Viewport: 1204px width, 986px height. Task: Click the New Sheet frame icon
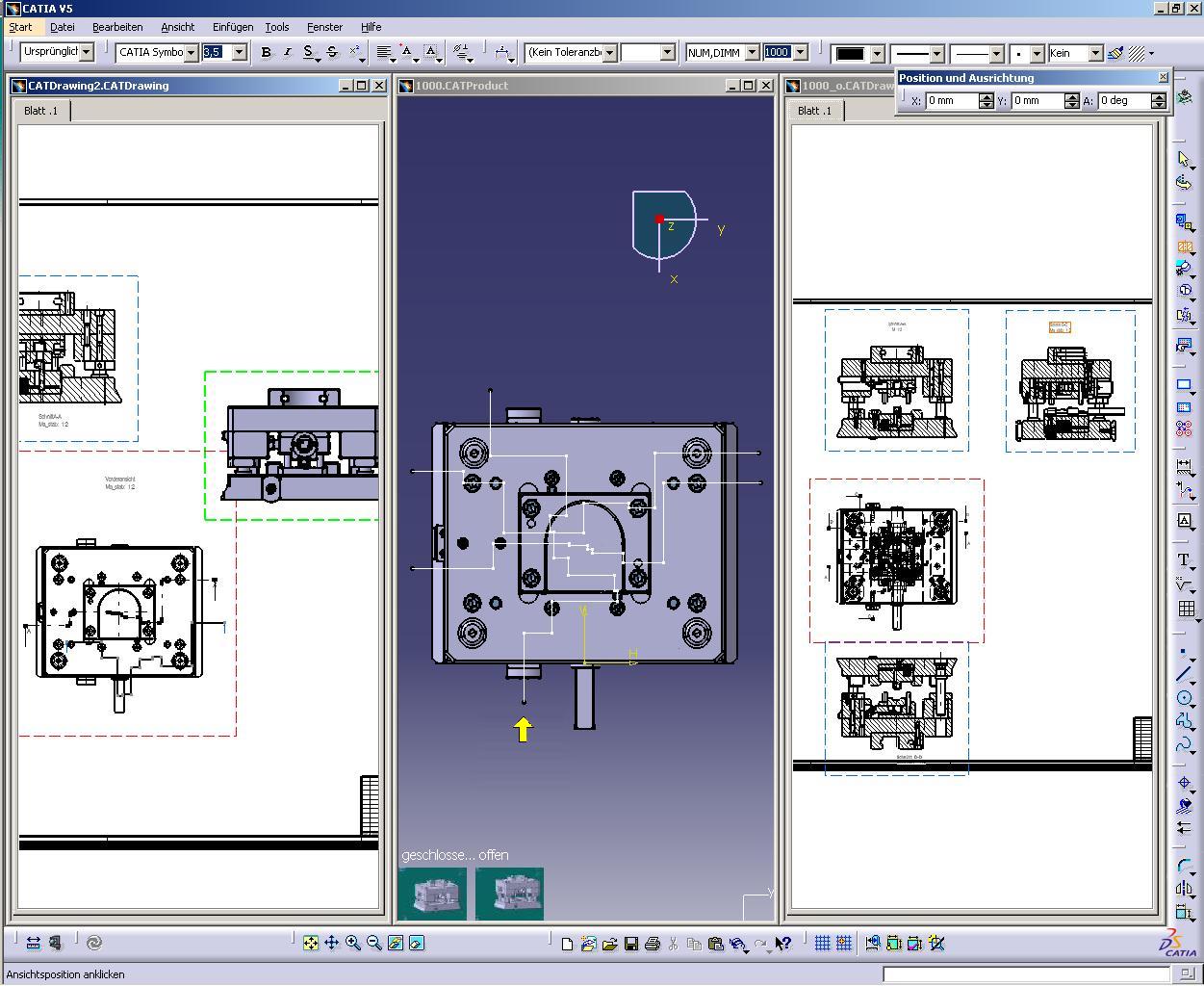pos(1185,385)
